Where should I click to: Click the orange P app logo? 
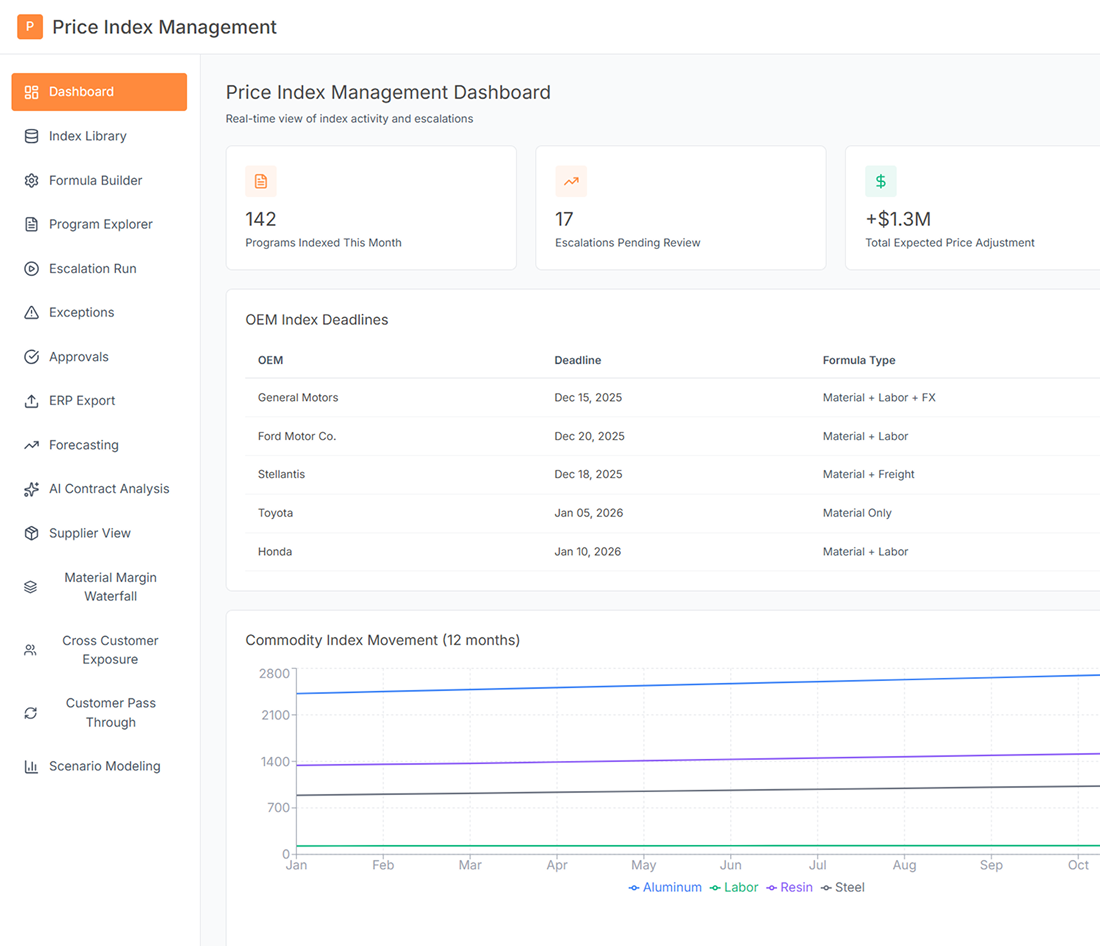pyautogui.click(x=29, y=27)
